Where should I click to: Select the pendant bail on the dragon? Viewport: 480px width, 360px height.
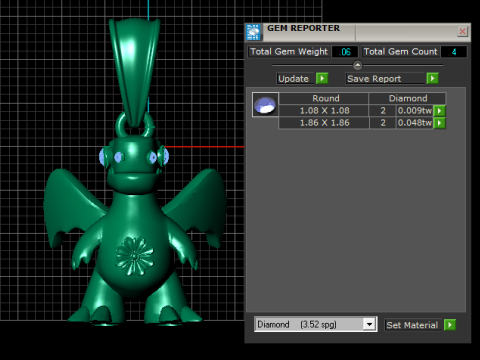coord(135,72)
